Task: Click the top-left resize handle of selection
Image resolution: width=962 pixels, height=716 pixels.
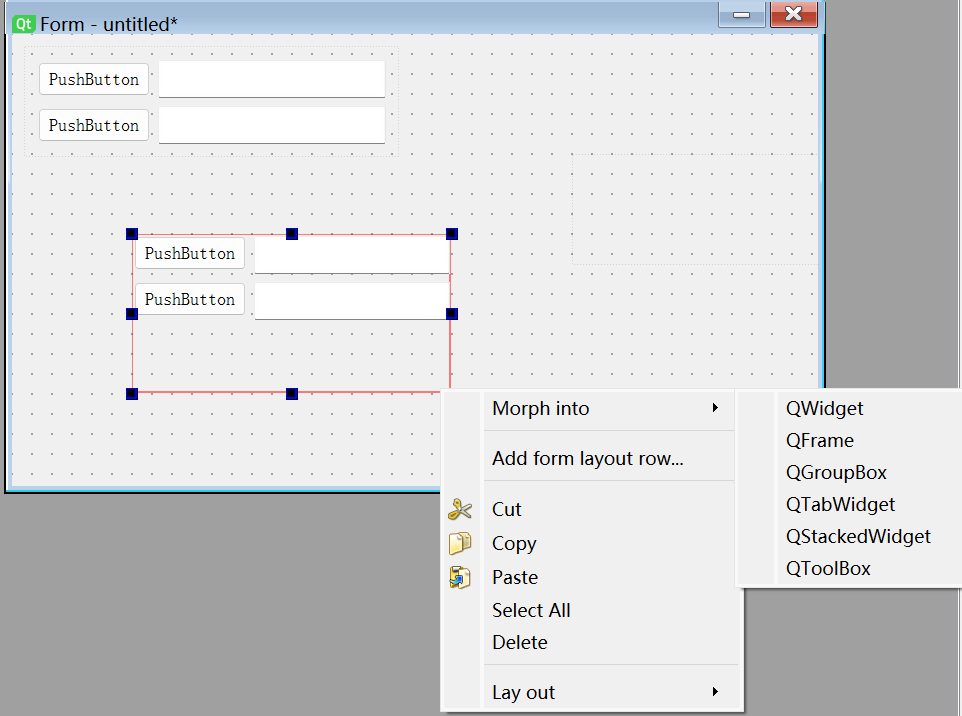Action: 132,234
